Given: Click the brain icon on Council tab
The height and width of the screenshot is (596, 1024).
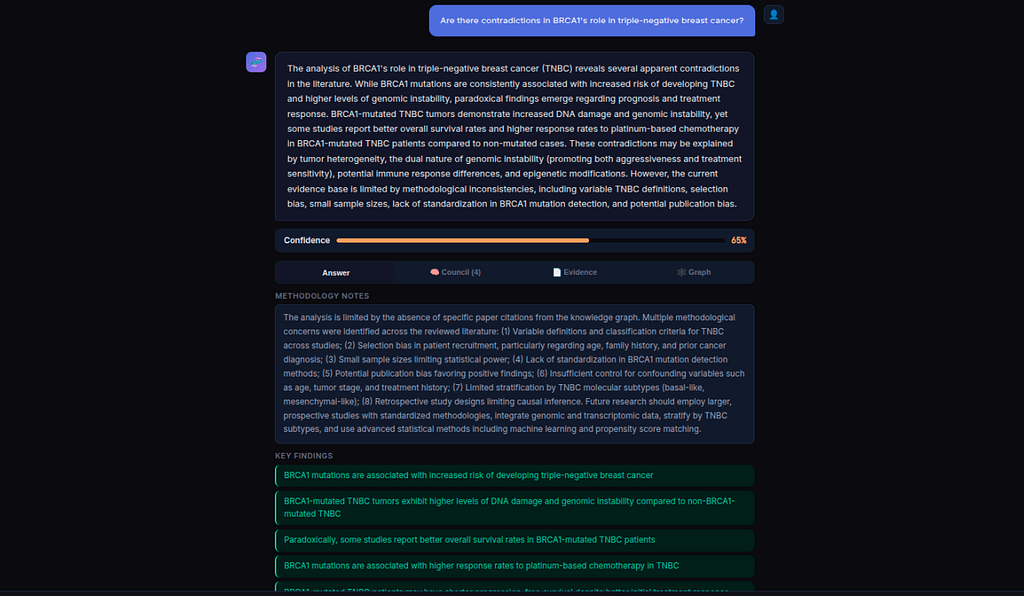Looking at the screenshot, I should 434,272.
